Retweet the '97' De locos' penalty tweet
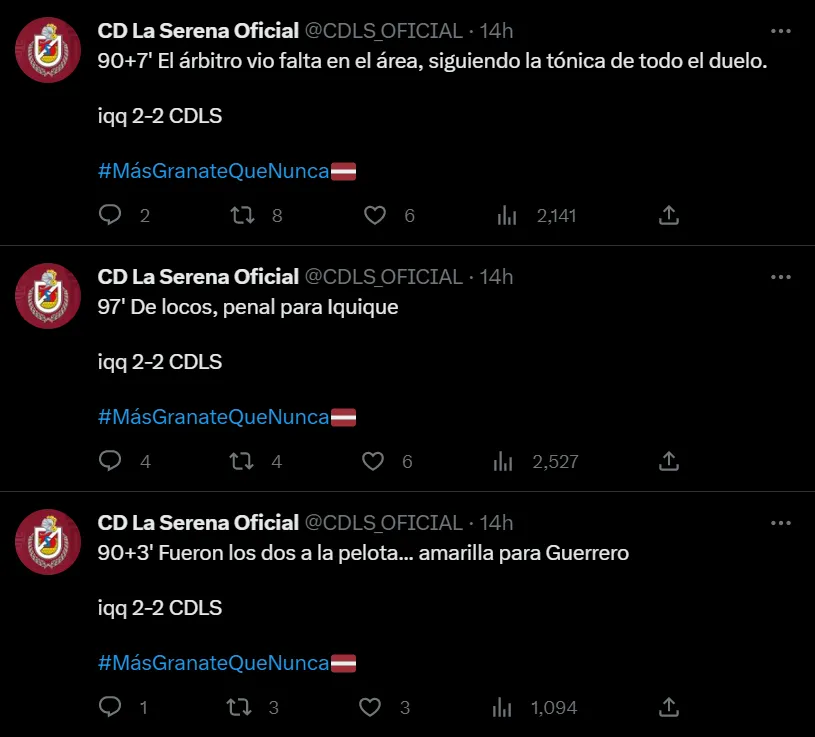Screen dimensions: 815x737 [x=241, y=461]
